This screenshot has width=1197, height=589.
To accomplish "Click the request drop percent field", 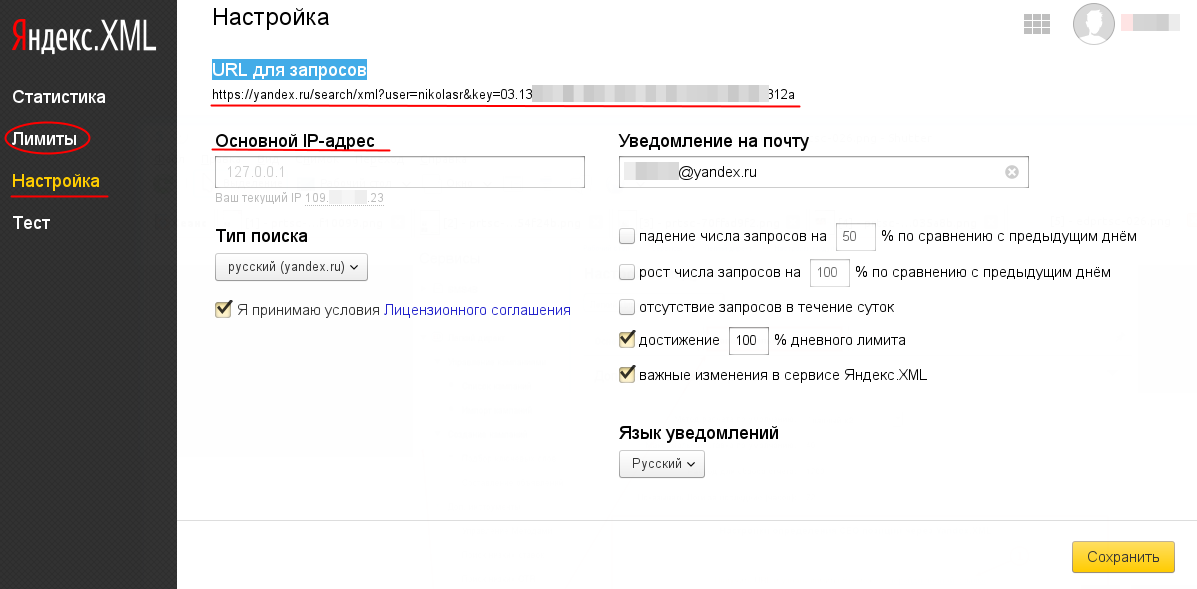I will (856, 237).
